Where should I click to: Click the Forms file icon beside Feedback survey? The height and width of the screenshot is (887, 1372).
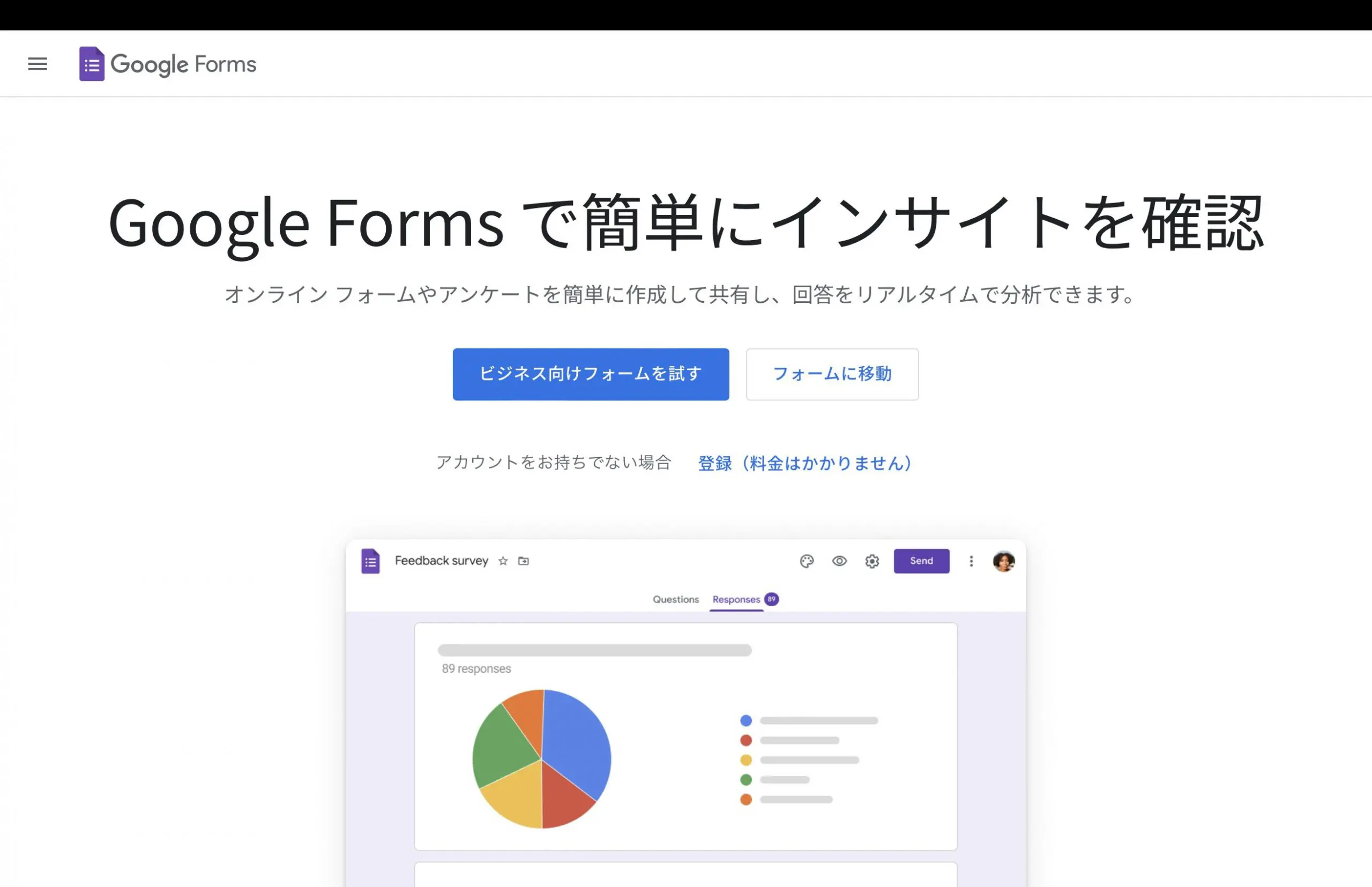coord(370,561)
